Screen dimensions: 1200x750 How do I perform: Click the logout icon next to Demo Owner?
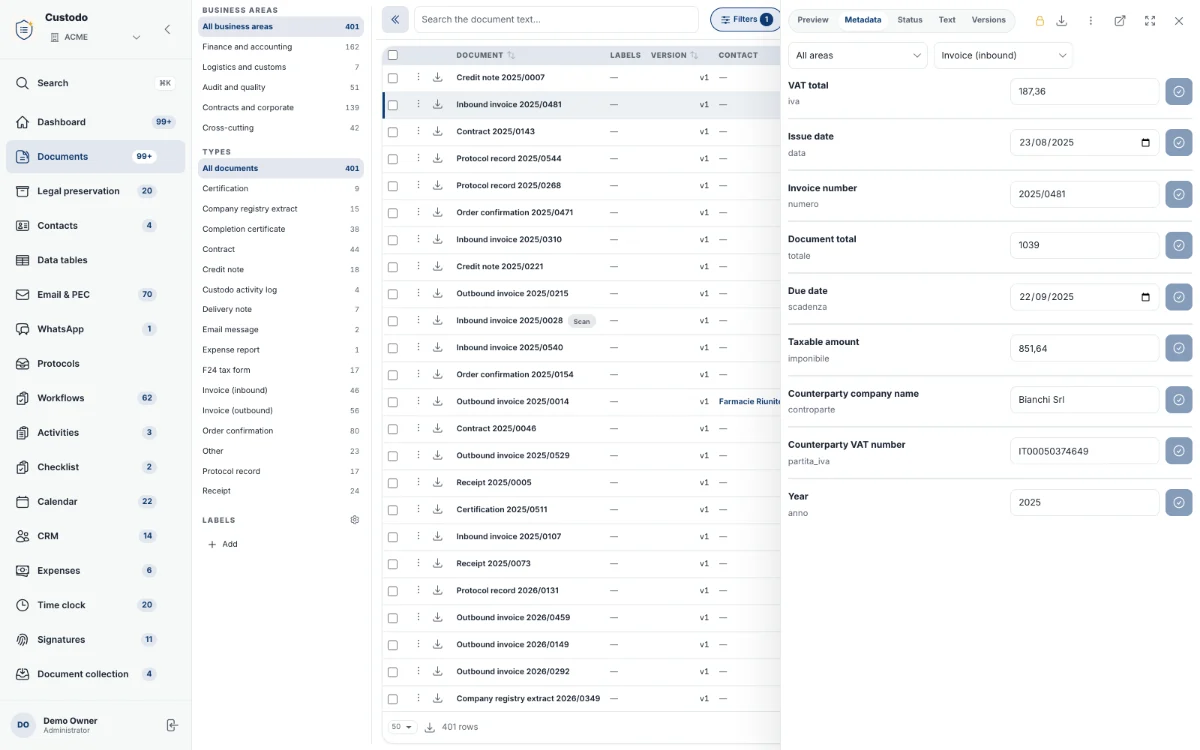172,725
